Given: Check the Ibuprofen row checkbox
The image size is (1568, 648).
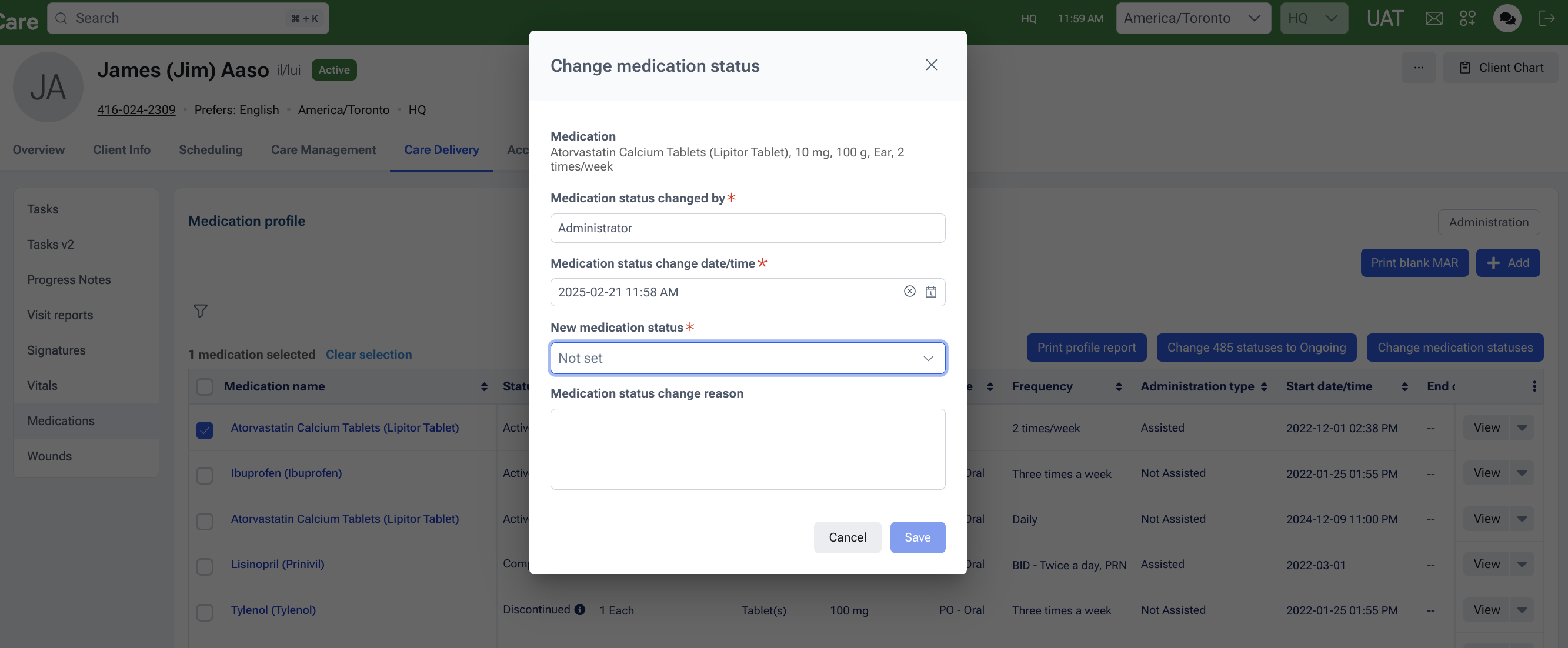Looking at the screenshot, I should tap(205, 475).
